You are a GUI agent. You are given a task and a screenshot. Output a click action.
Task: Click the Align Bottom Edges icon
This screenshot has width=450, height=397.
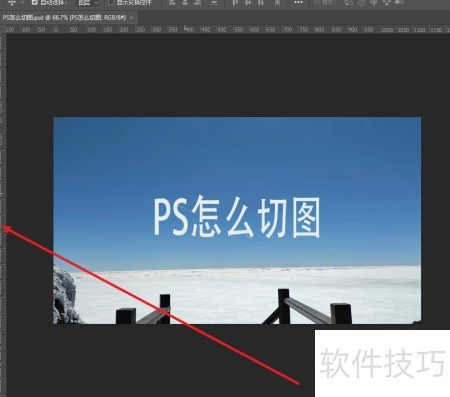[x=261, y=2]
